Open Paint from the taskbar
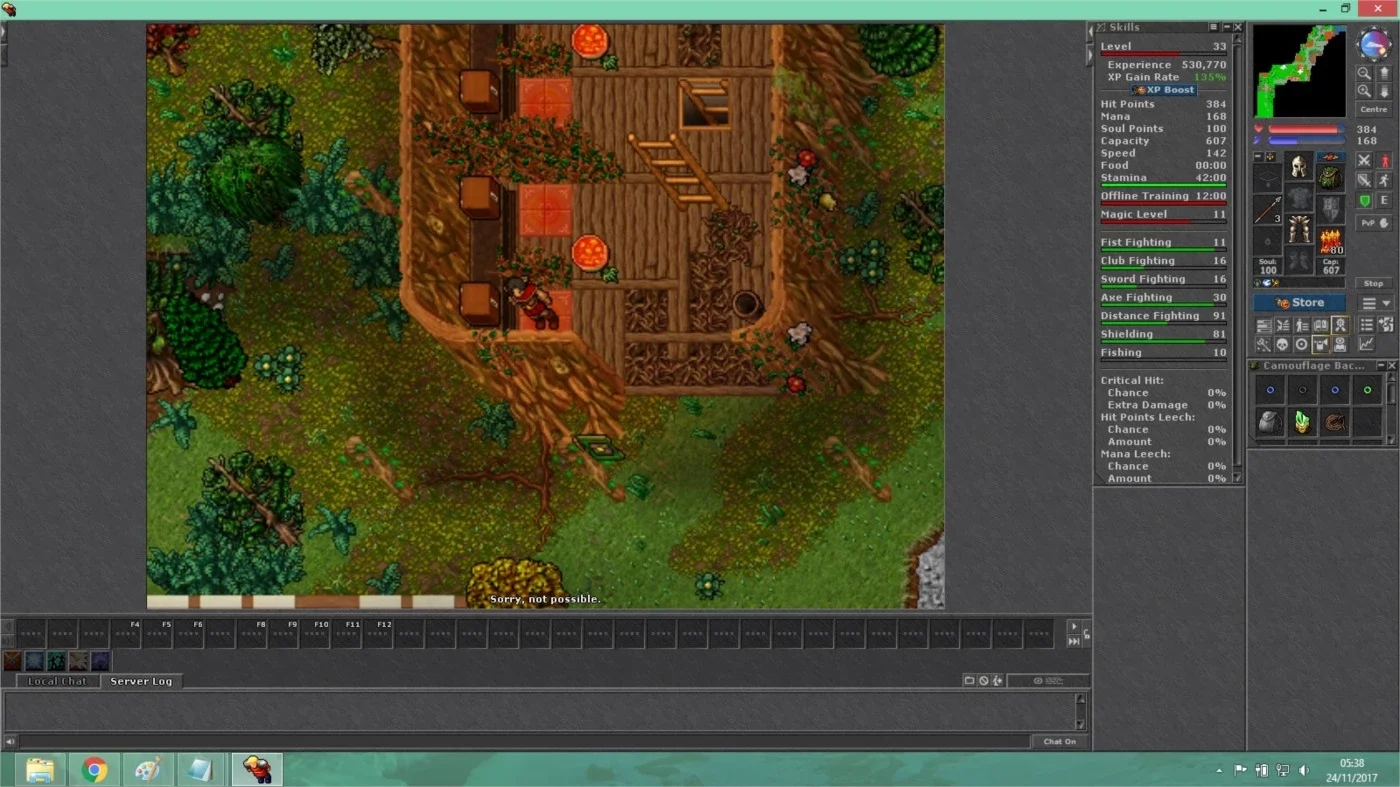This screenshot has height=787, width=1400. tap(148, 769)
